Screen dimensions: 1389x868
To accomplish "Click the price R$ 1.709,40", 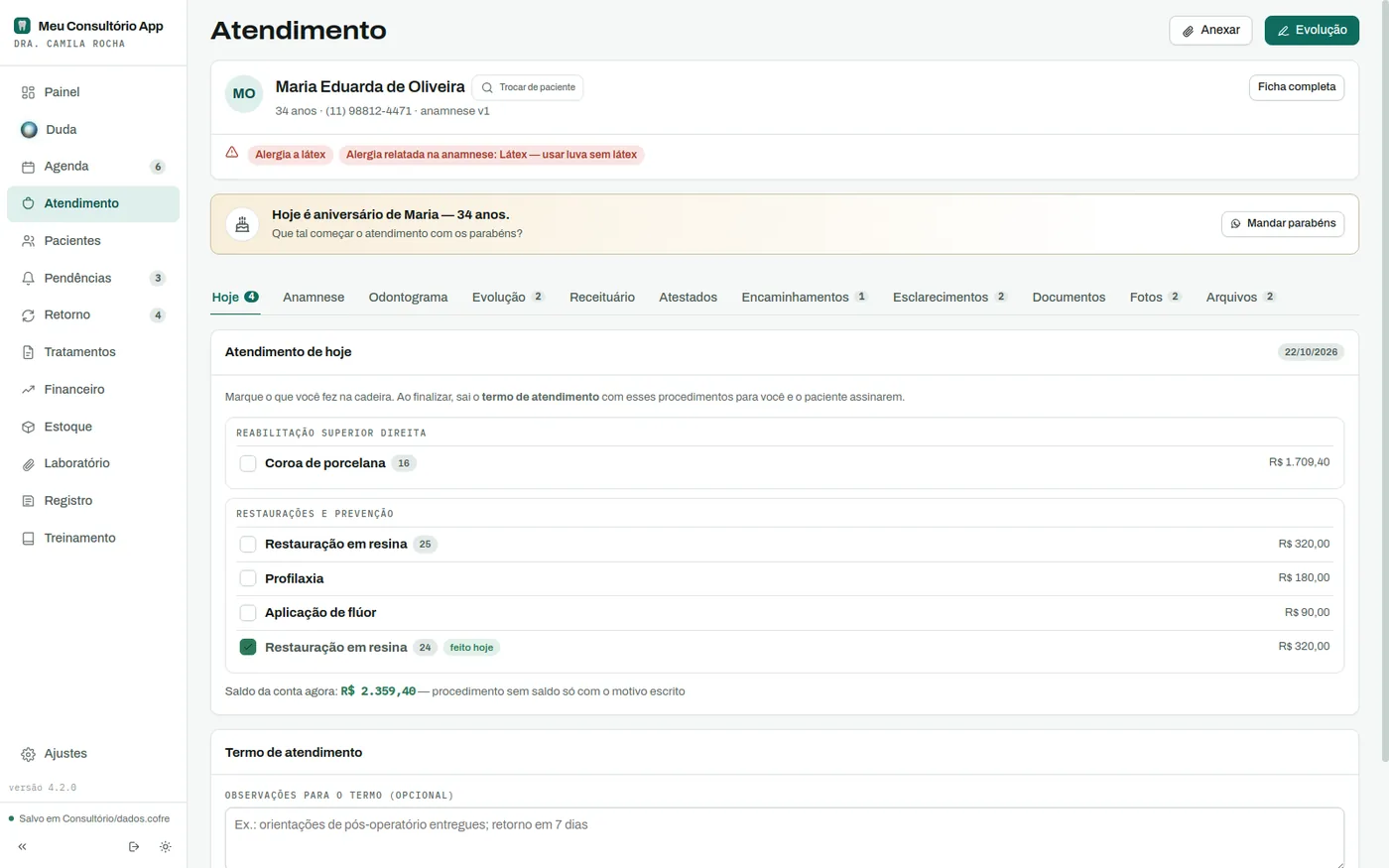I will coord(1299,462).
